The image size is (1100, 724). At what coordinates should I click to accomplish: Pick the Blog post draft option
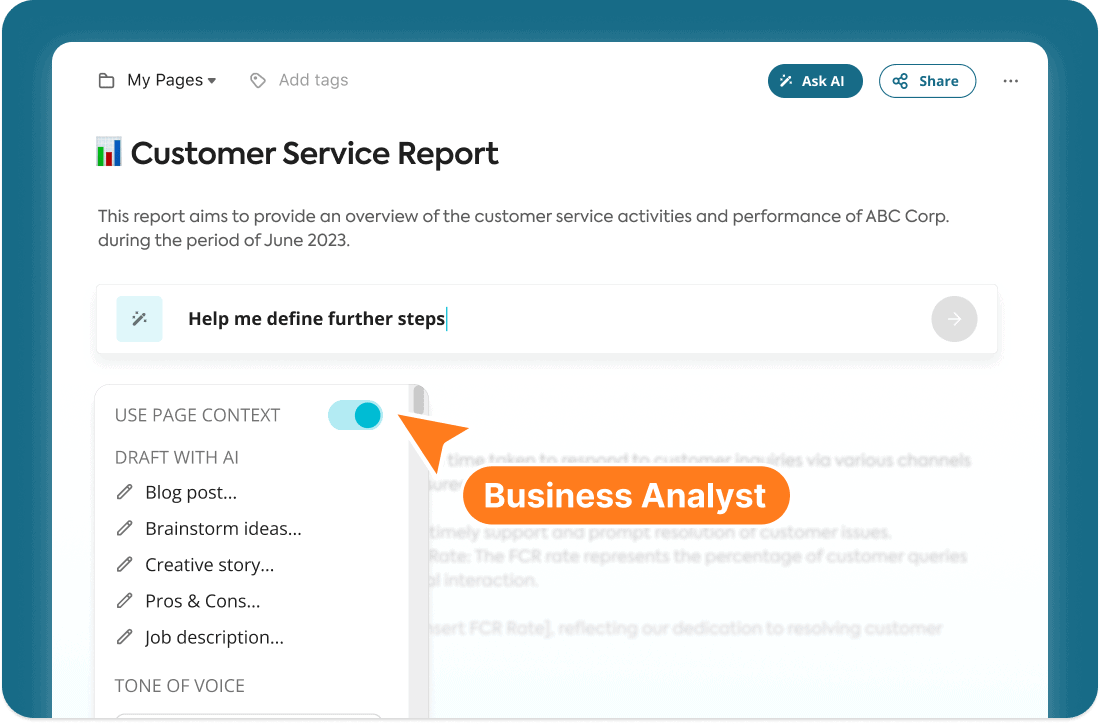point(191,492)
